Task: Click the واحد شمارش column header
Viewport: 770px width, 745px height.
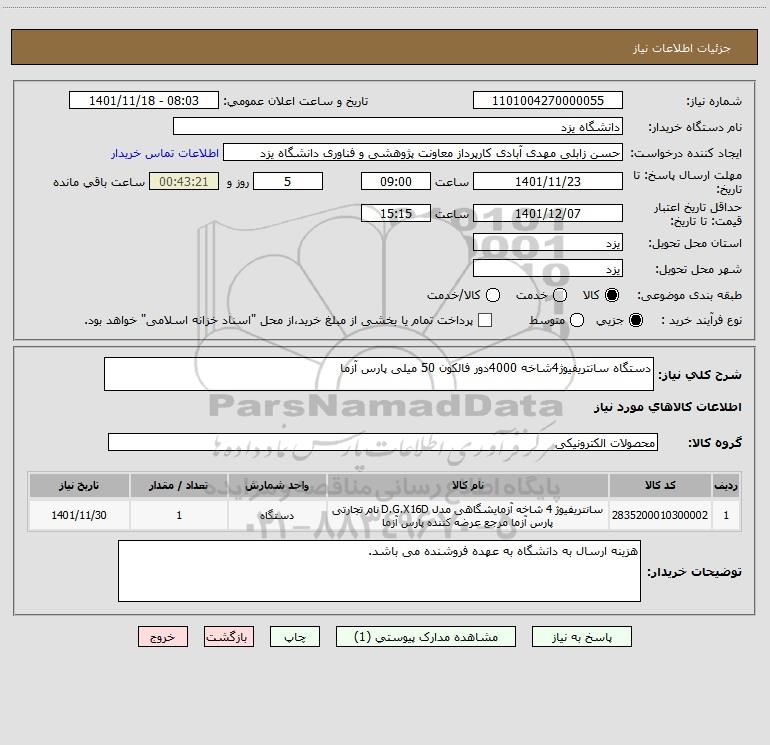Action: point(277,485)
